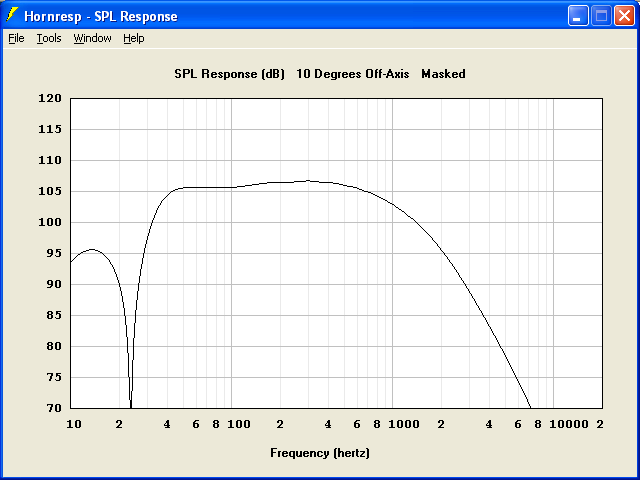Minimize the Hornresp SPL Response window
Image resolution: width=640 pixels, height=480 pixels.
coord(578,16)
